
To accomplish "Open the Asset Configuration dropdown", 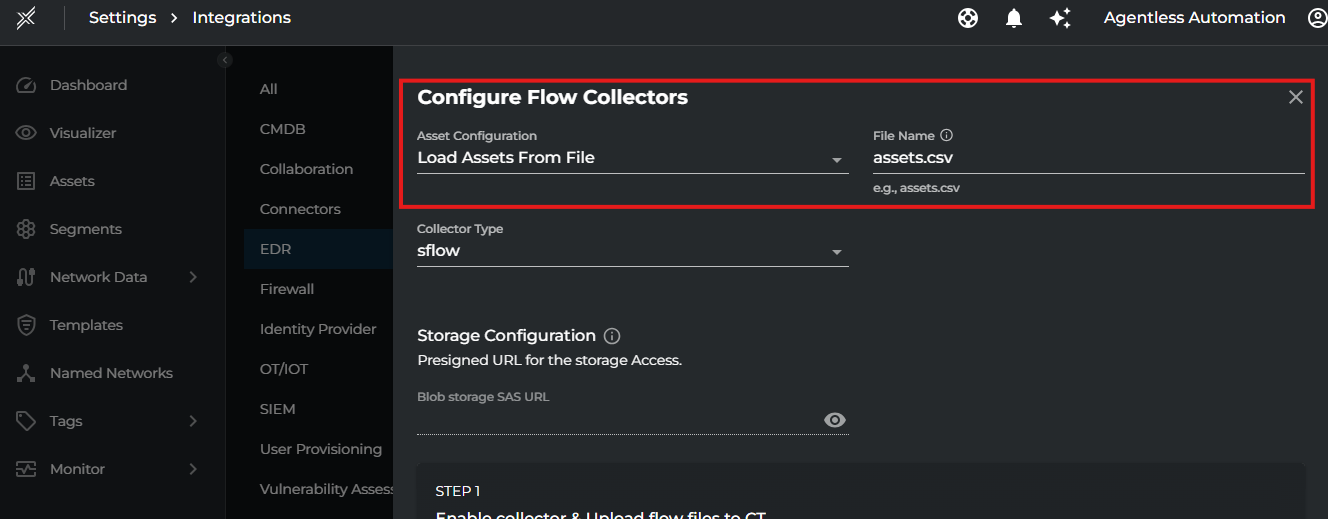I will [632, 158].
